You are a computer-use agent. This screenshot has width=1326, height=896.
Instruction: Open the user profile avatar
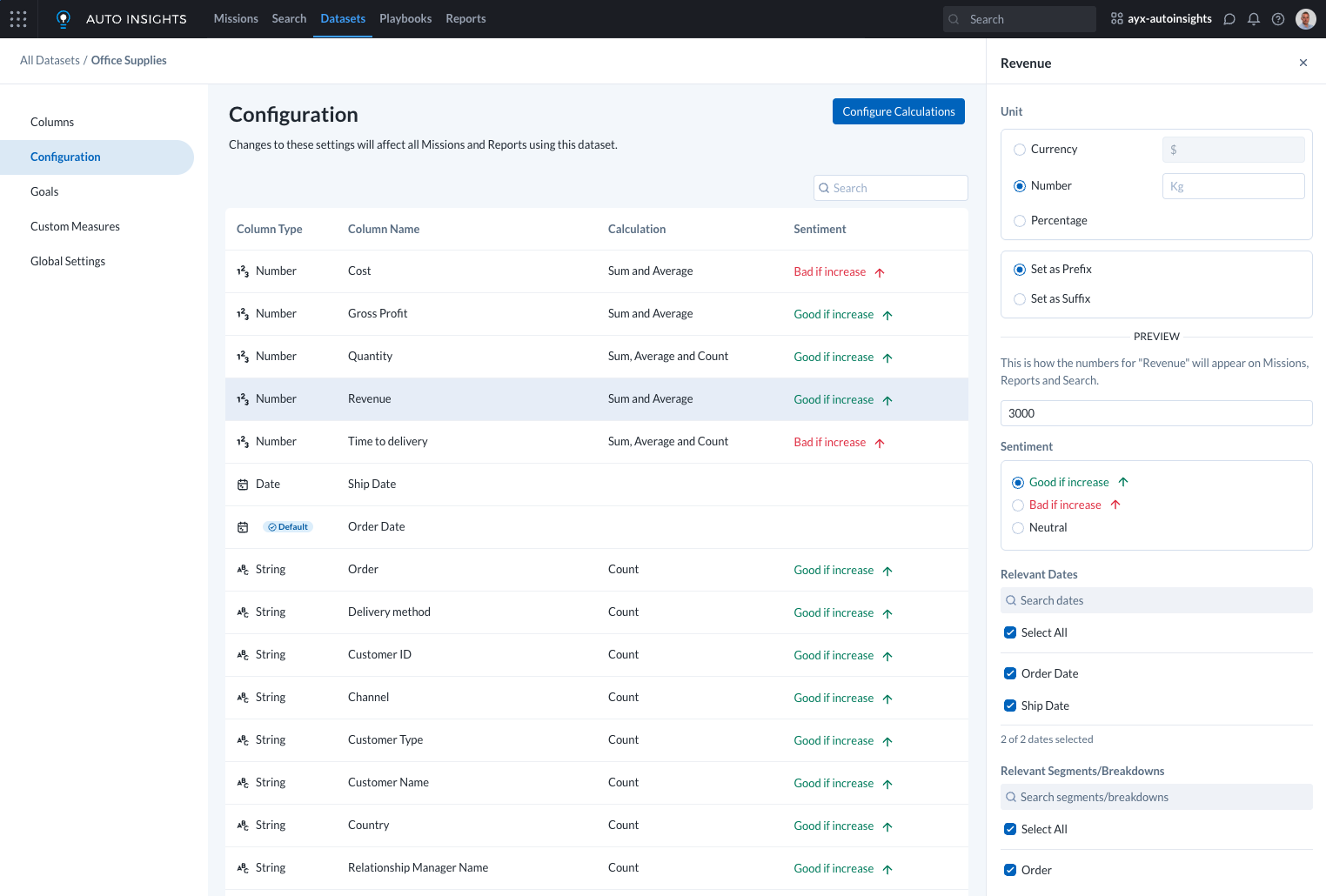1306,19
